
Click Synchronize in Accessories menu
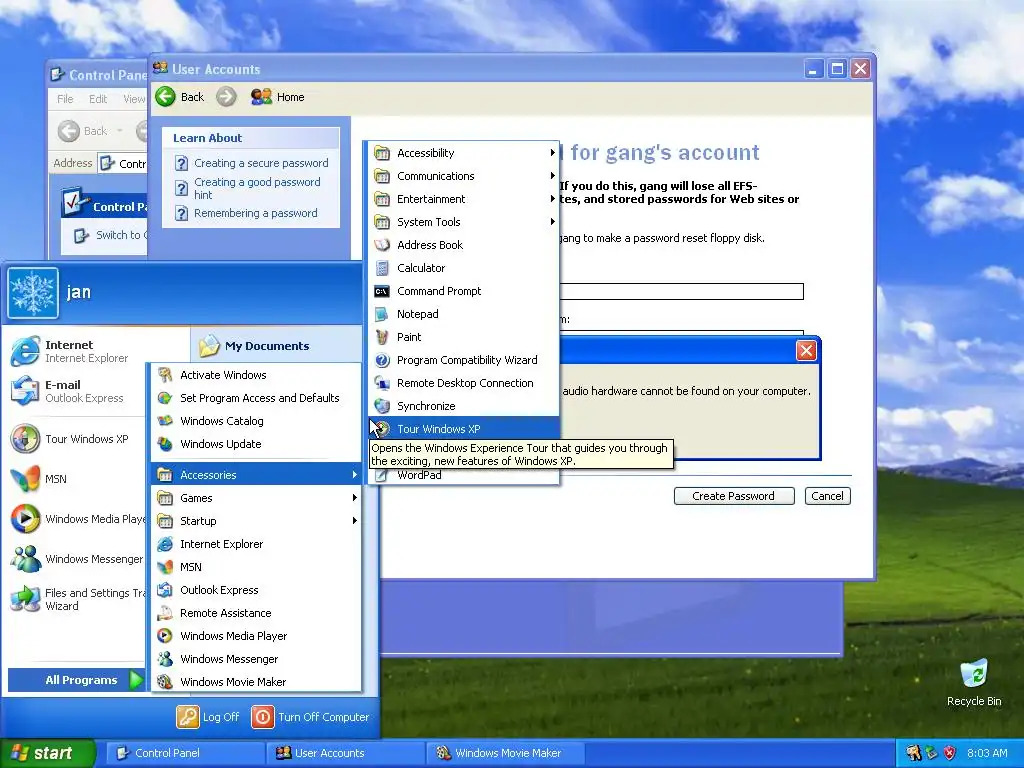coord(463,406)
